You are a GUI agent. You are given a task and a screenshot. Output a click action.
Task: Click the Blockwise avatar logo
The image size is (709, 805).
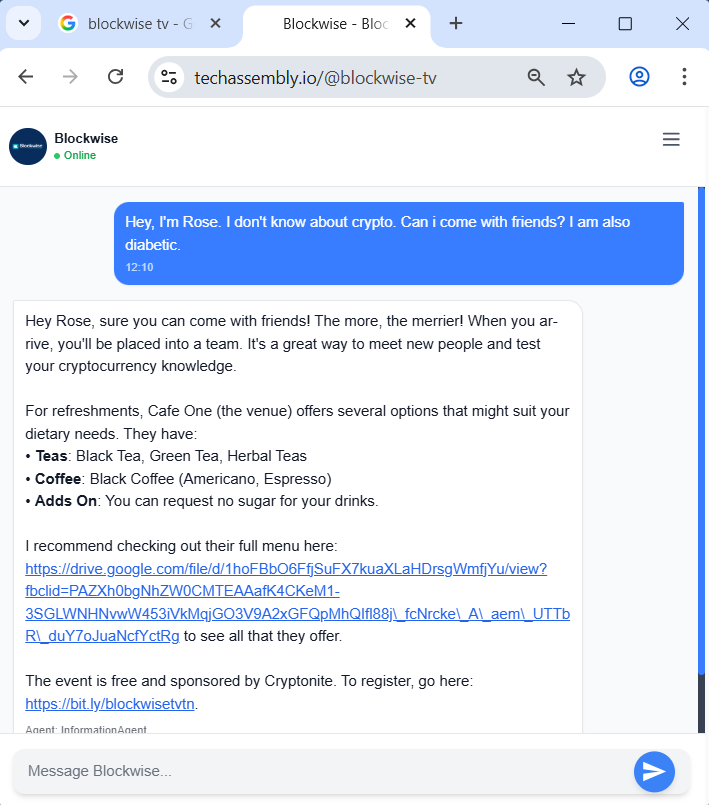click(x=27, y=146)
